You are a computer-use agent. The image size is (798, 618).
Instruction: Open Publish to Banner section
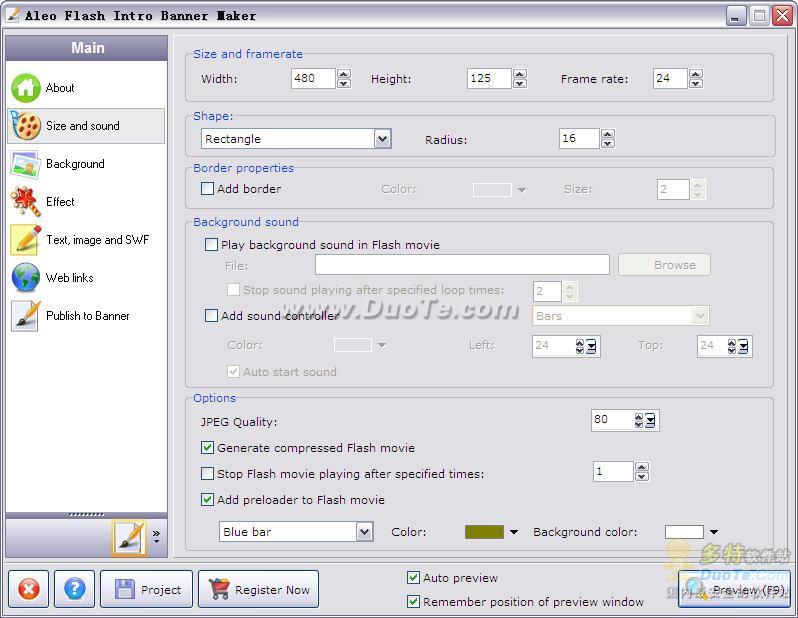click(88, 316)
